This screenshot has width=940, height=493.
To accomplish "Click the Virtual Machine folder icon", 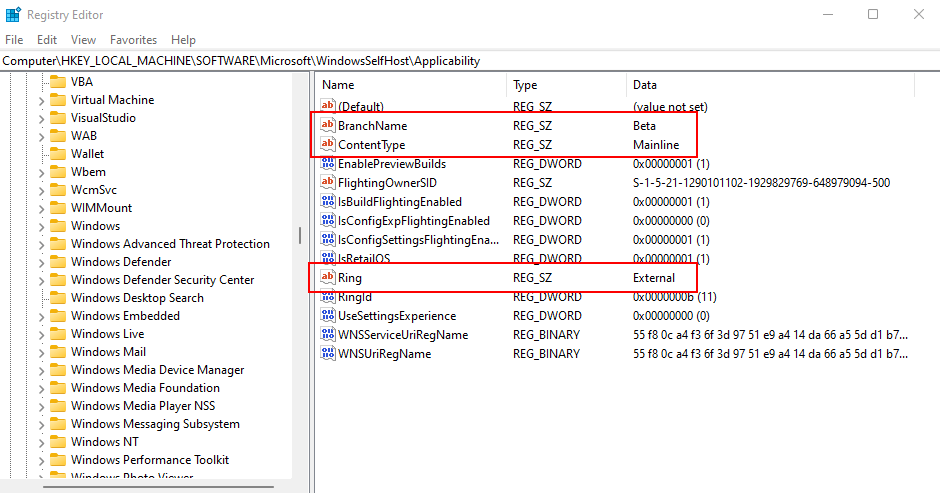I will [x=58, y=100].
